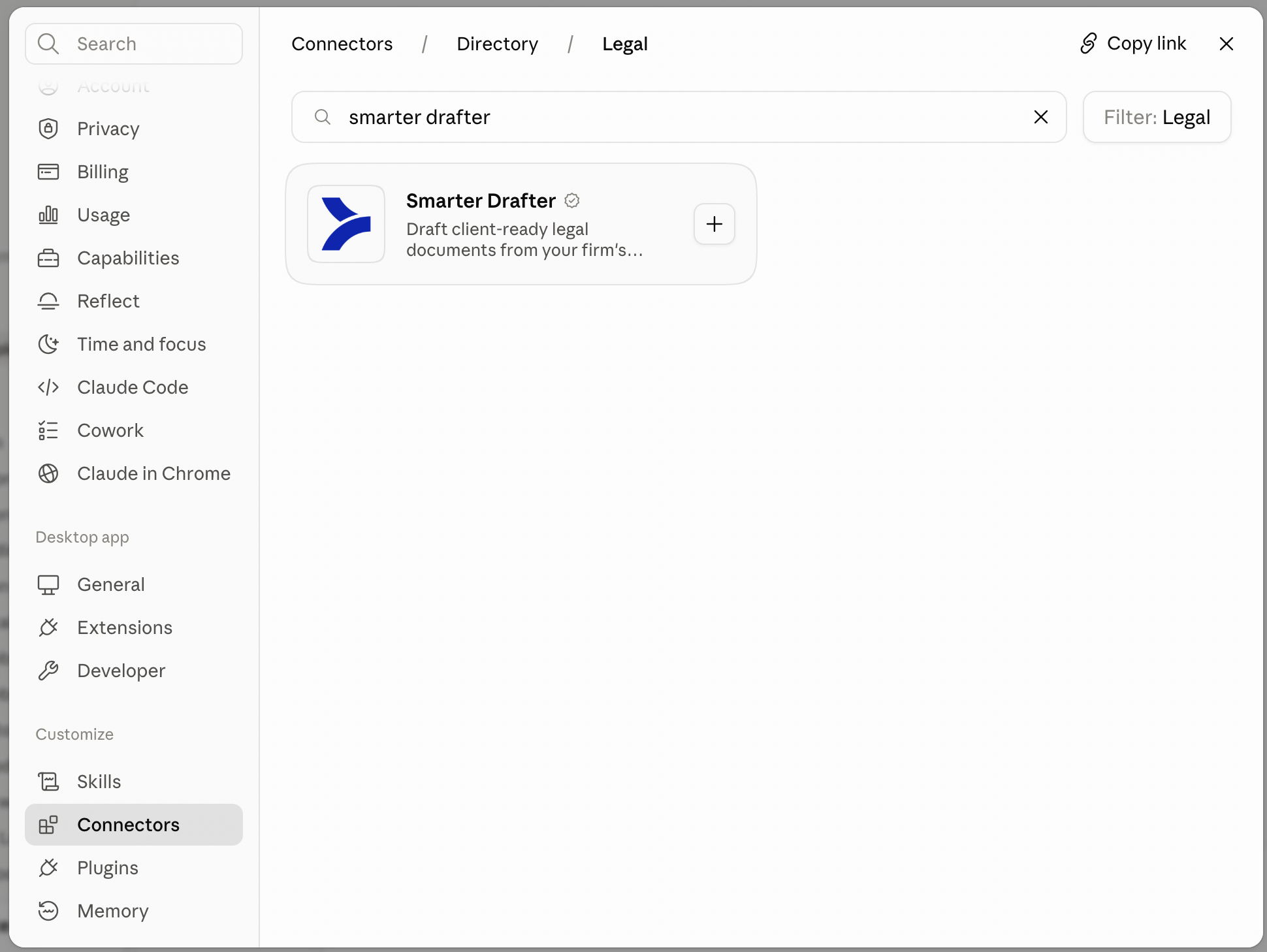Click the Connectors grid icon
The width and height of the screenshot is (1267, 952).
(x=48, y=825)
